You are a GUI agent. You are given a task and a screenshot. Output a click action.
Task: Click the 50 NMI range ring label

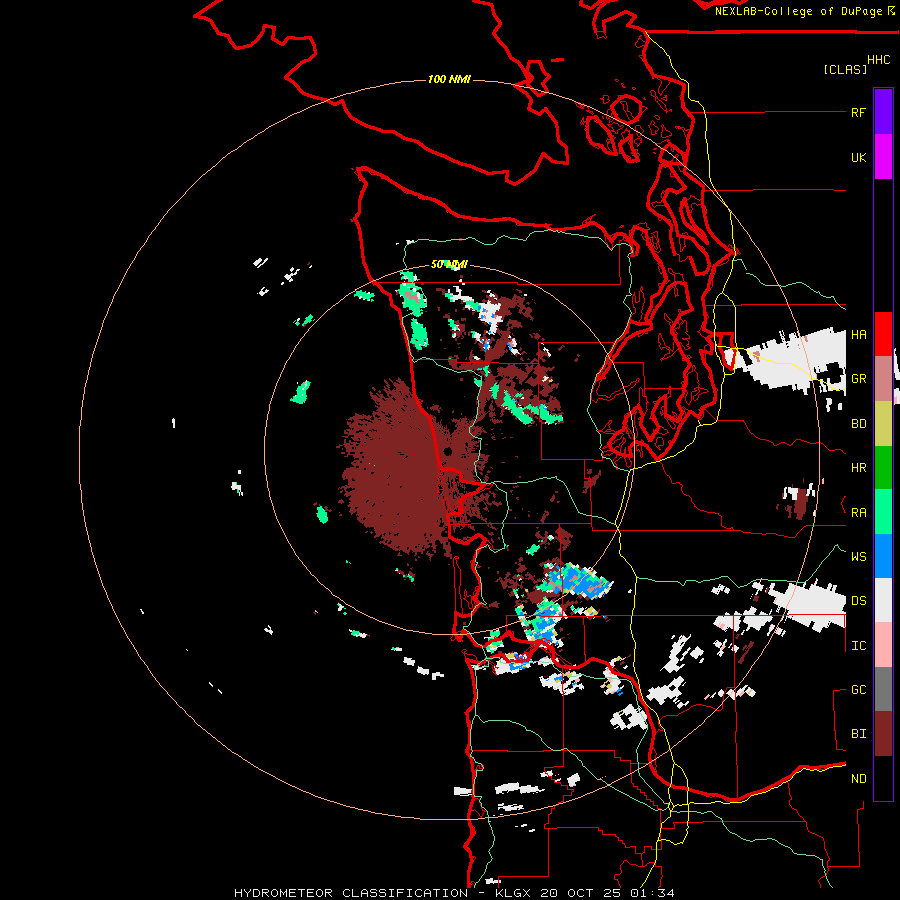[x=449, y=265]
